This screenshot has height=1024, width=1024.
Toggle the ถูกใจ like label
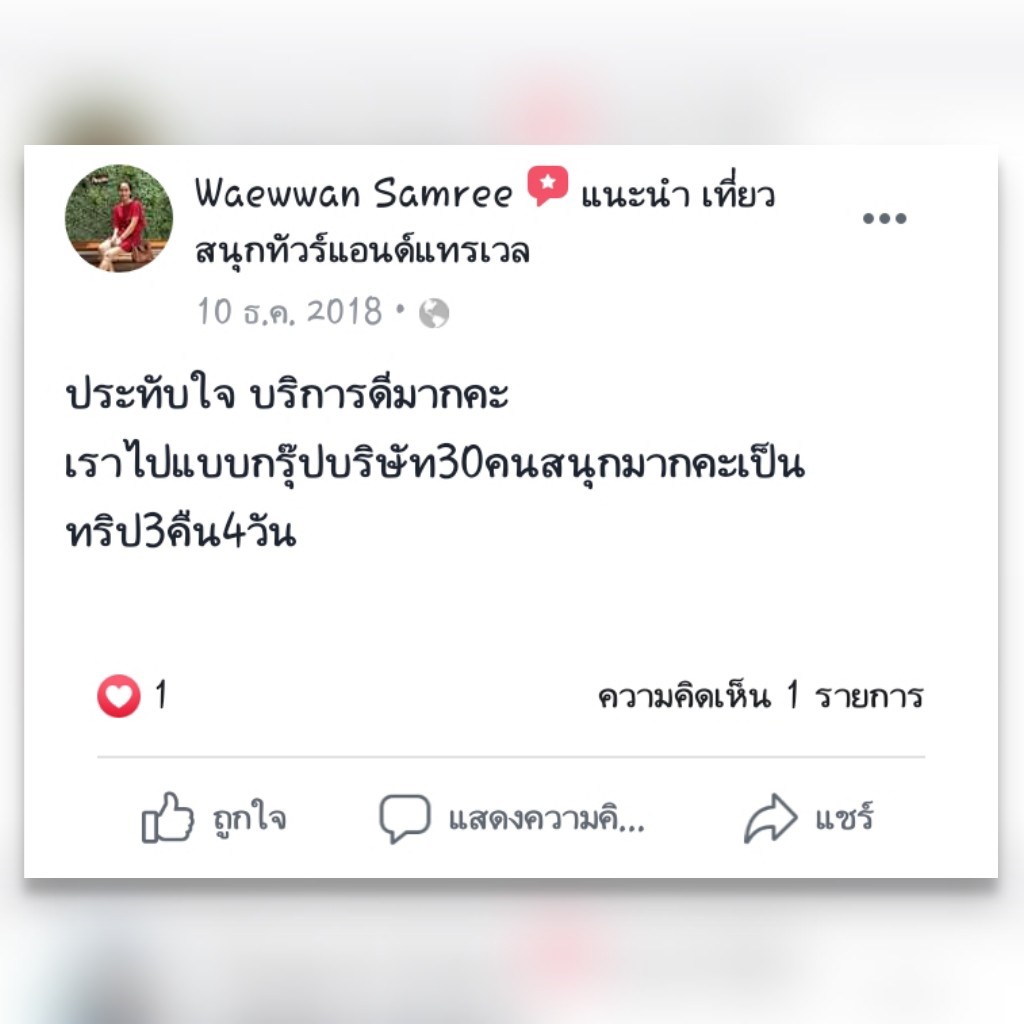[x=249, y=818]
